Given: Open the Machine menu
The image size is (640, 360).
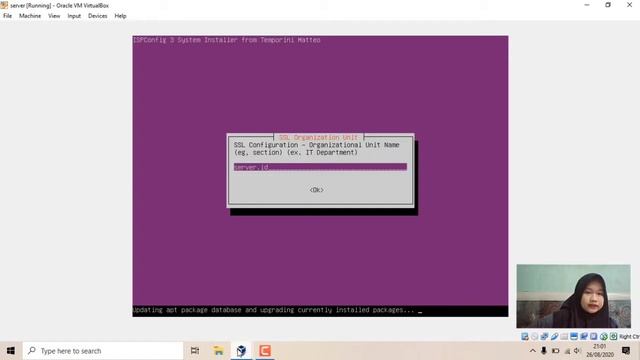Looking at the screenshot, I should 30,16.
